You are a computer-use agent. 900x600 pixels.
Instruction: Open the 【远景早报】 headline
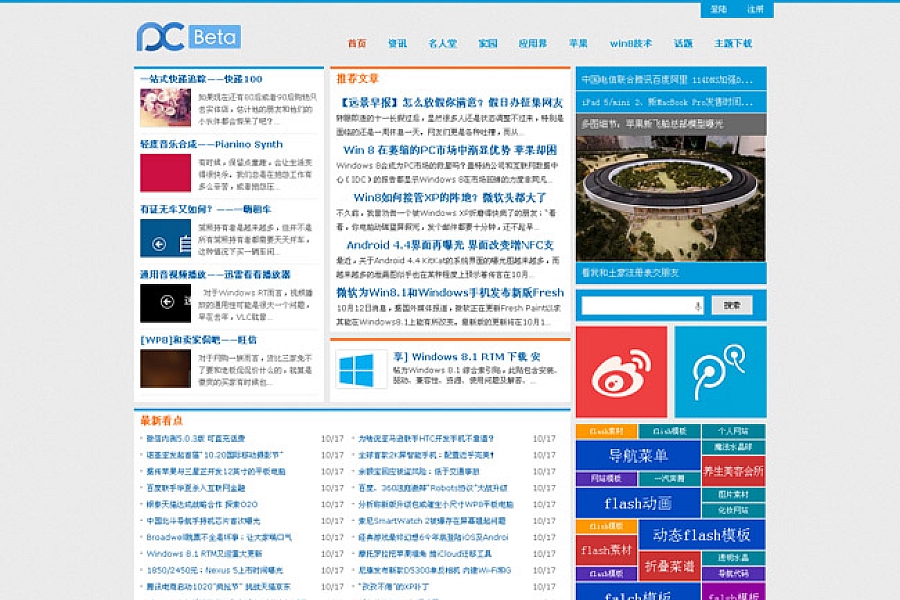[x=450, y=103]
